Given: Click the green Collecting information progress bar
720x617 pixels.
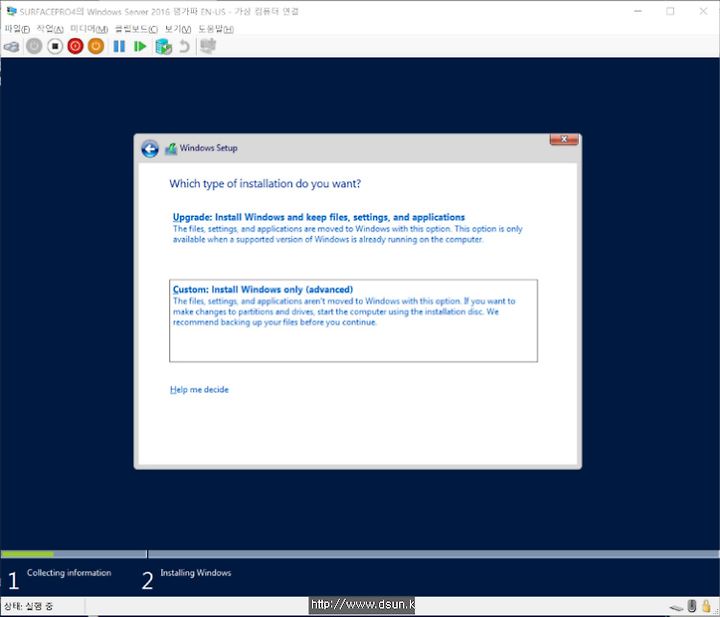Looking at the screenshot, I should (x=27, y=554).
